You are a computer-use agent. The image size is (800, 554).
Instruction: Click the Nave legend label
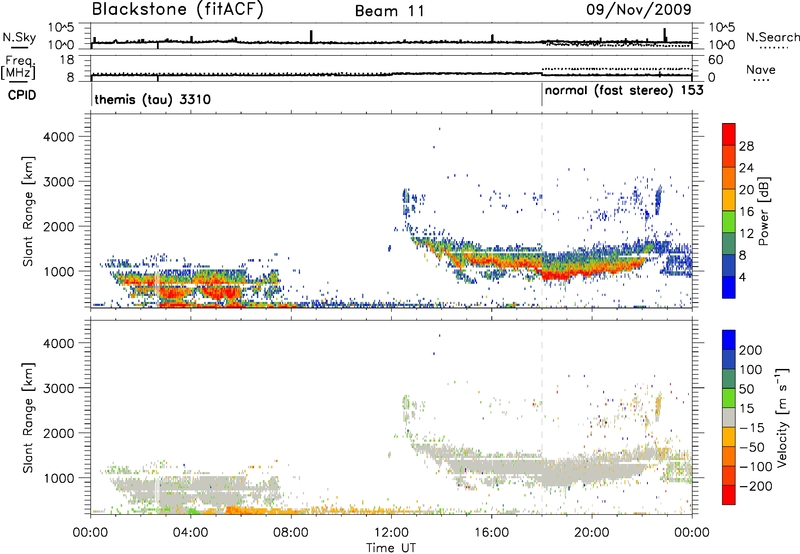[761, 70]
